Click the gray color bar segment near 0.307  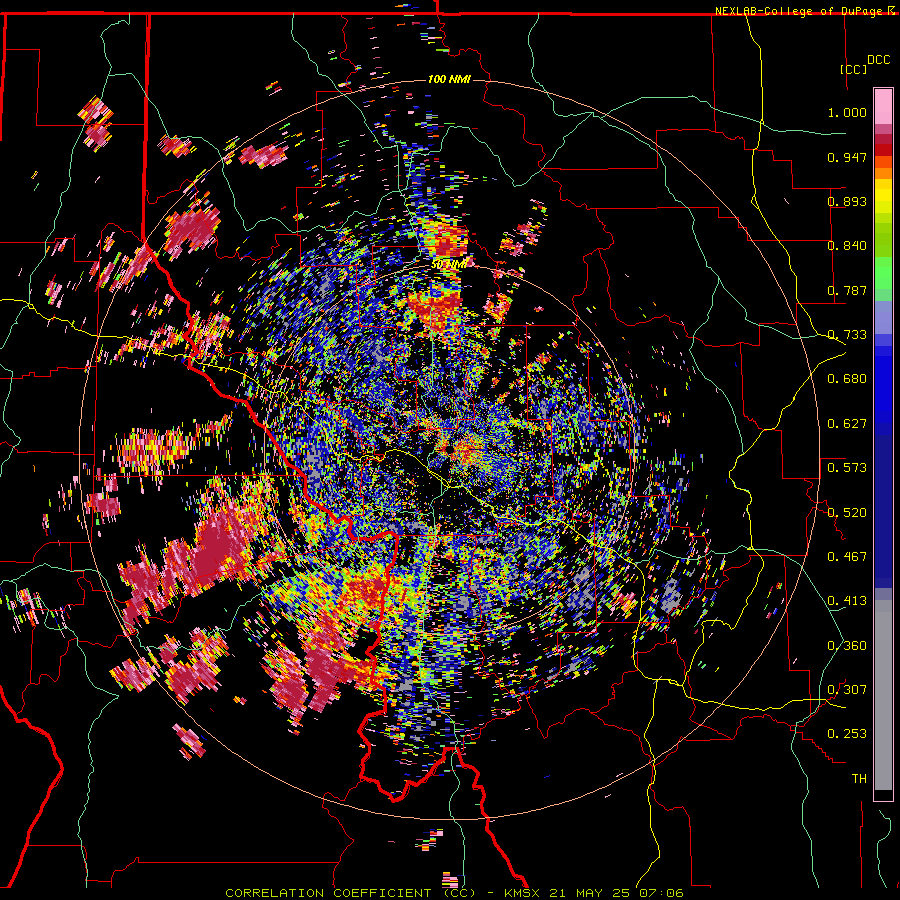pos(883,695)
